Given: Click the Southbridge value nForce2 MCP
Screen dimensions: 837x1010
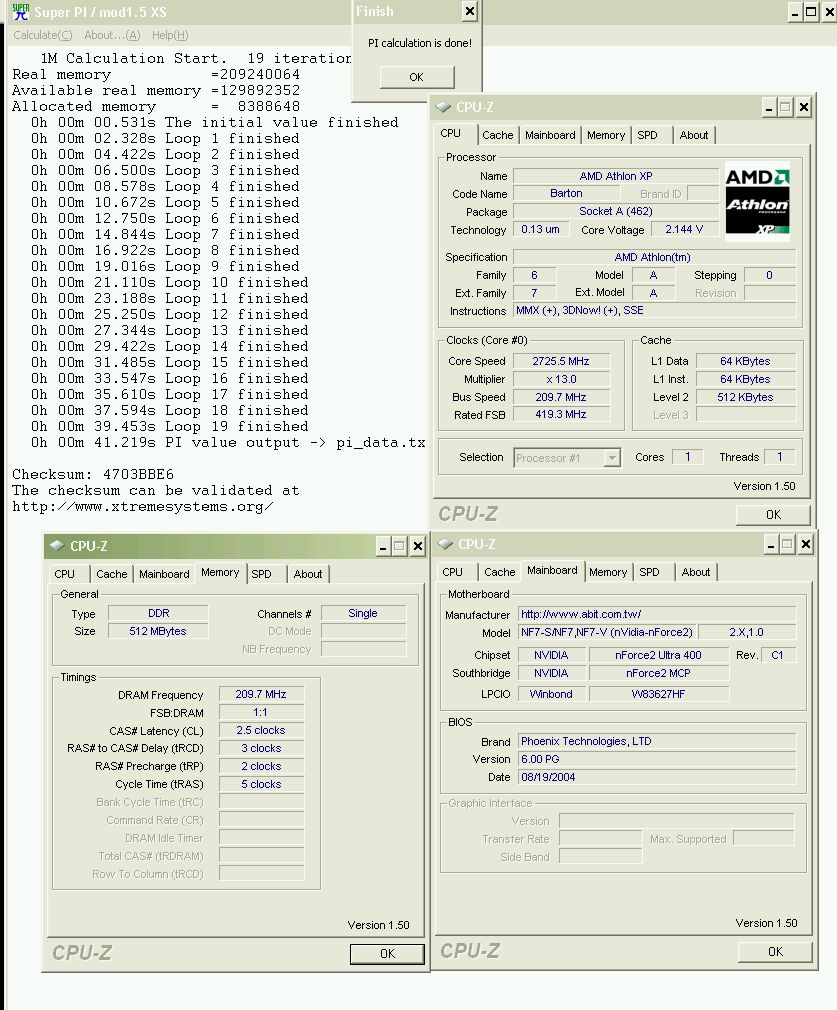Looking at the screenshot, I should click(659, 673).
